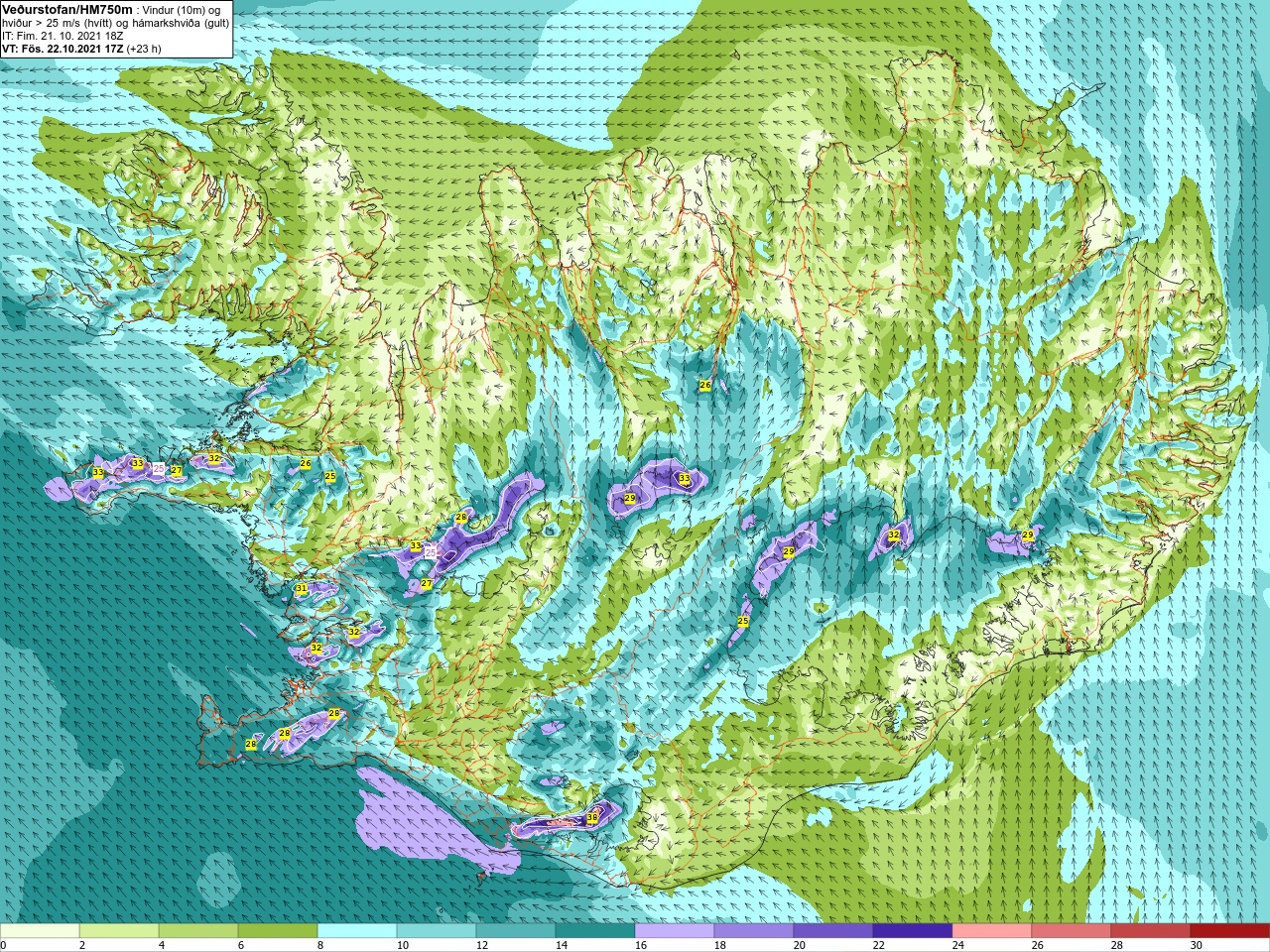This screenshot has width=1270, height=952.
Task: Click the 28–30 m/s red legend swatch
Action: (x=1151, y=931)
